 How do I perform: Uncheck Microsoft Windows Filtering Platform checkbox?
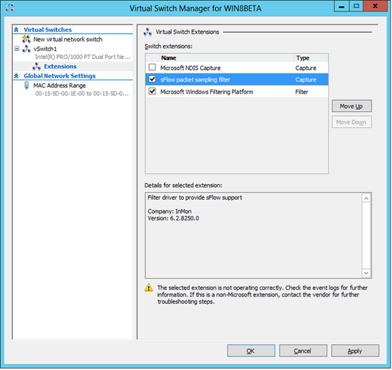point(152,91)
